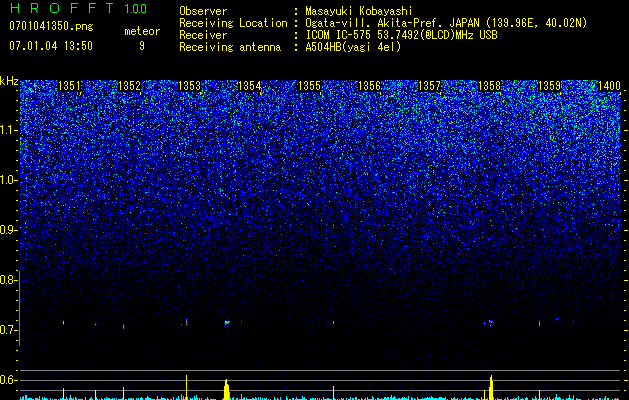The image size is (629, 400).
Task: Click the Receiving antenna label
Action: click(x=230, y=47)
